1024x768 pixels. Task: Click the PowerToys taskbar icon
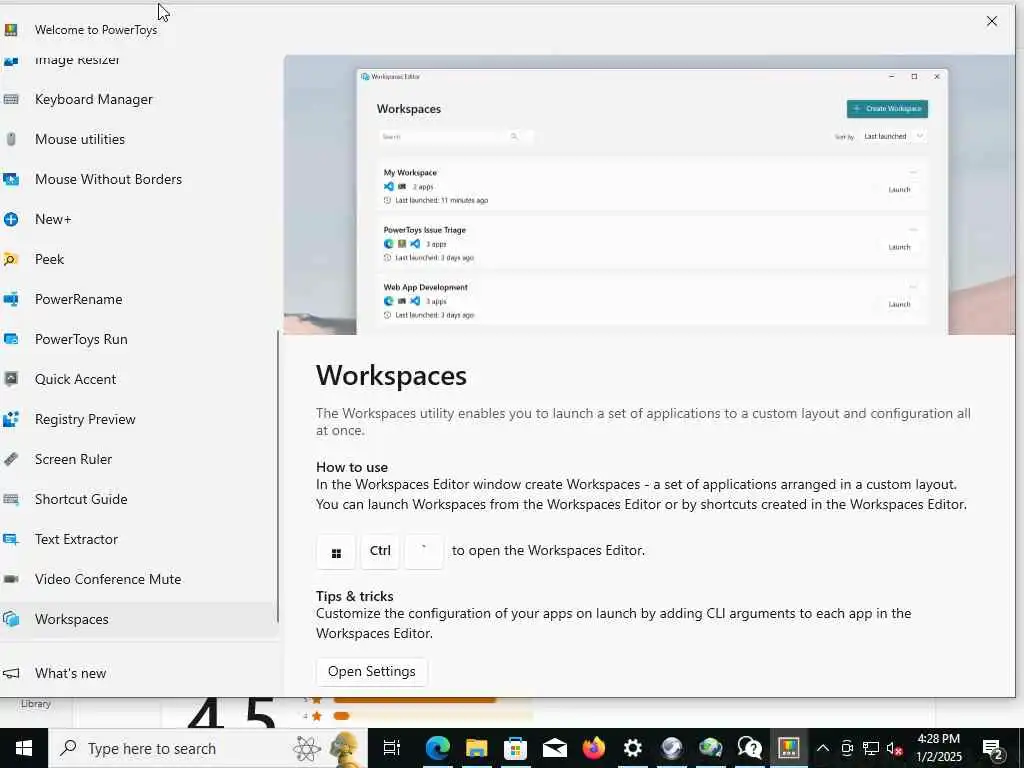coord(788,748)
